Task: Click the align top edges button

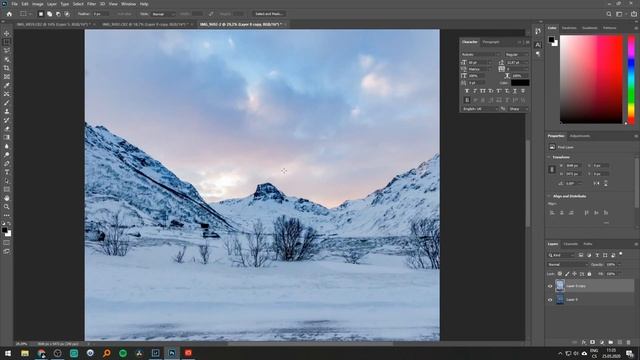Action: [587, 213]
